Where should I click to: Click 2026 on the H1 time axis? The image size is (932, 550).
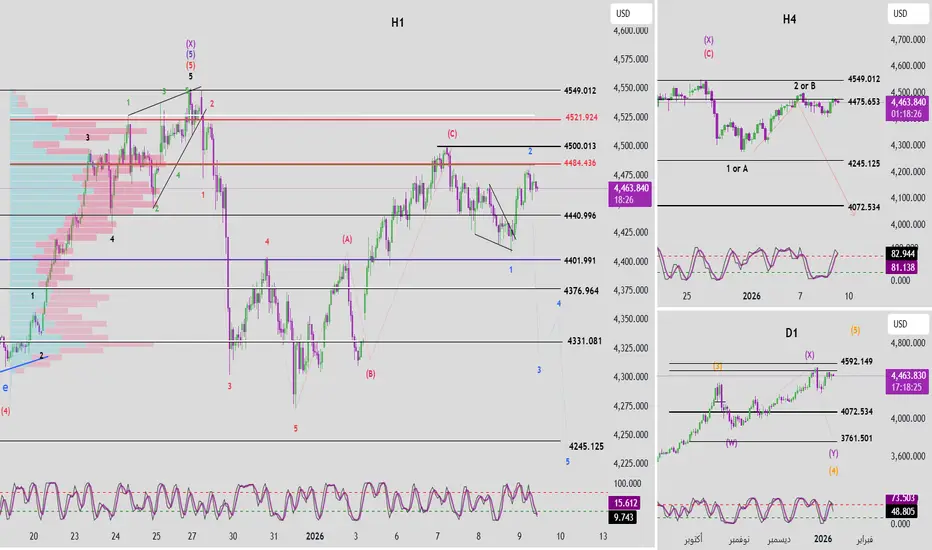point(315,536)
